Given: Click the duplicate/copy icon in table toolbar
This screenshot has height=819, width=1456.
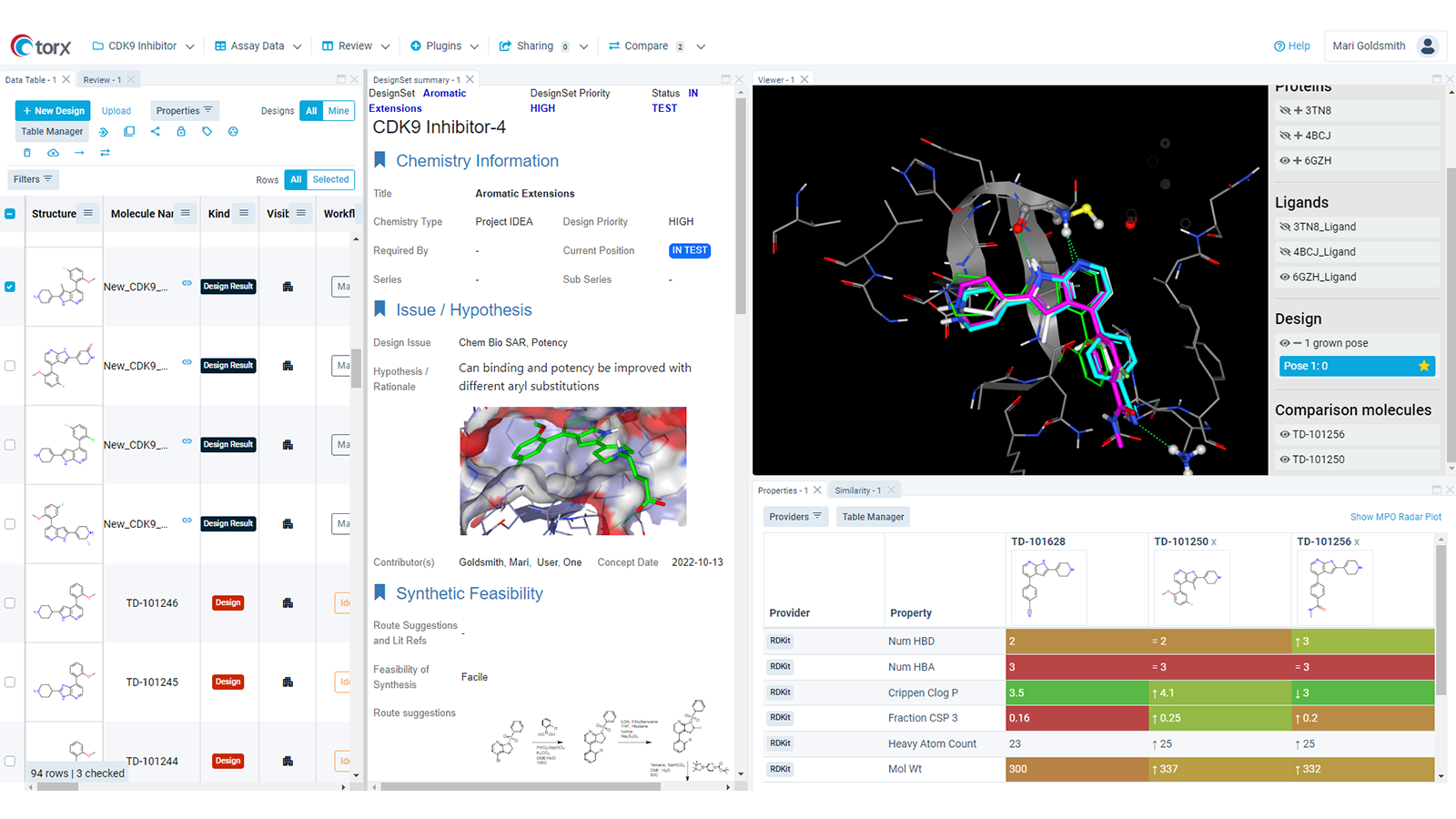Looking at the screenshot, I should click(x=129, y=132).
